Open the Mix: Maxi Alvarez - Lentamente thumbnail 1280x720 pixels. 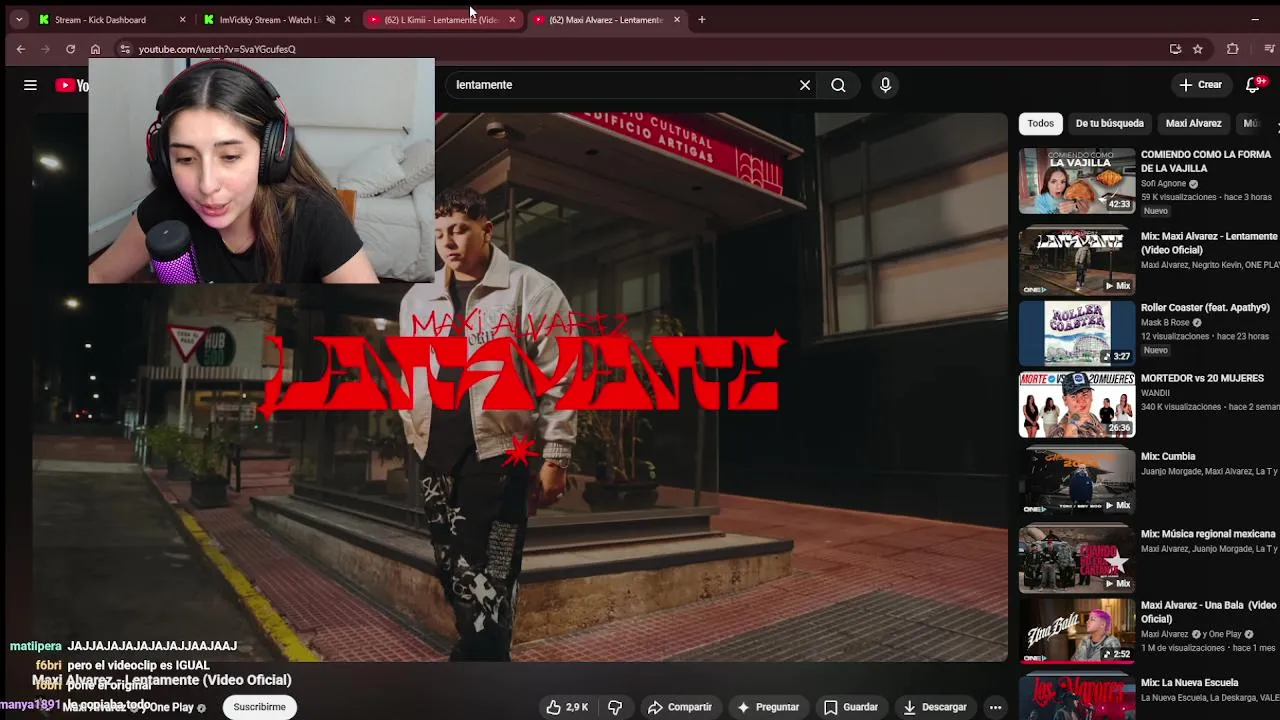(x=1077, y=260)
